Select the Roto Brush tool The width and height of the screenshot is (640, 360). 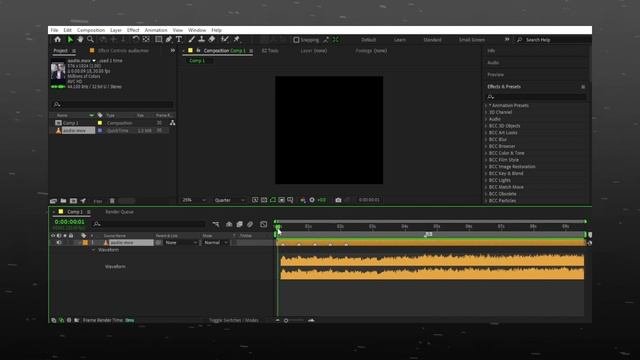pyautogui.click(x=224, y=40)
